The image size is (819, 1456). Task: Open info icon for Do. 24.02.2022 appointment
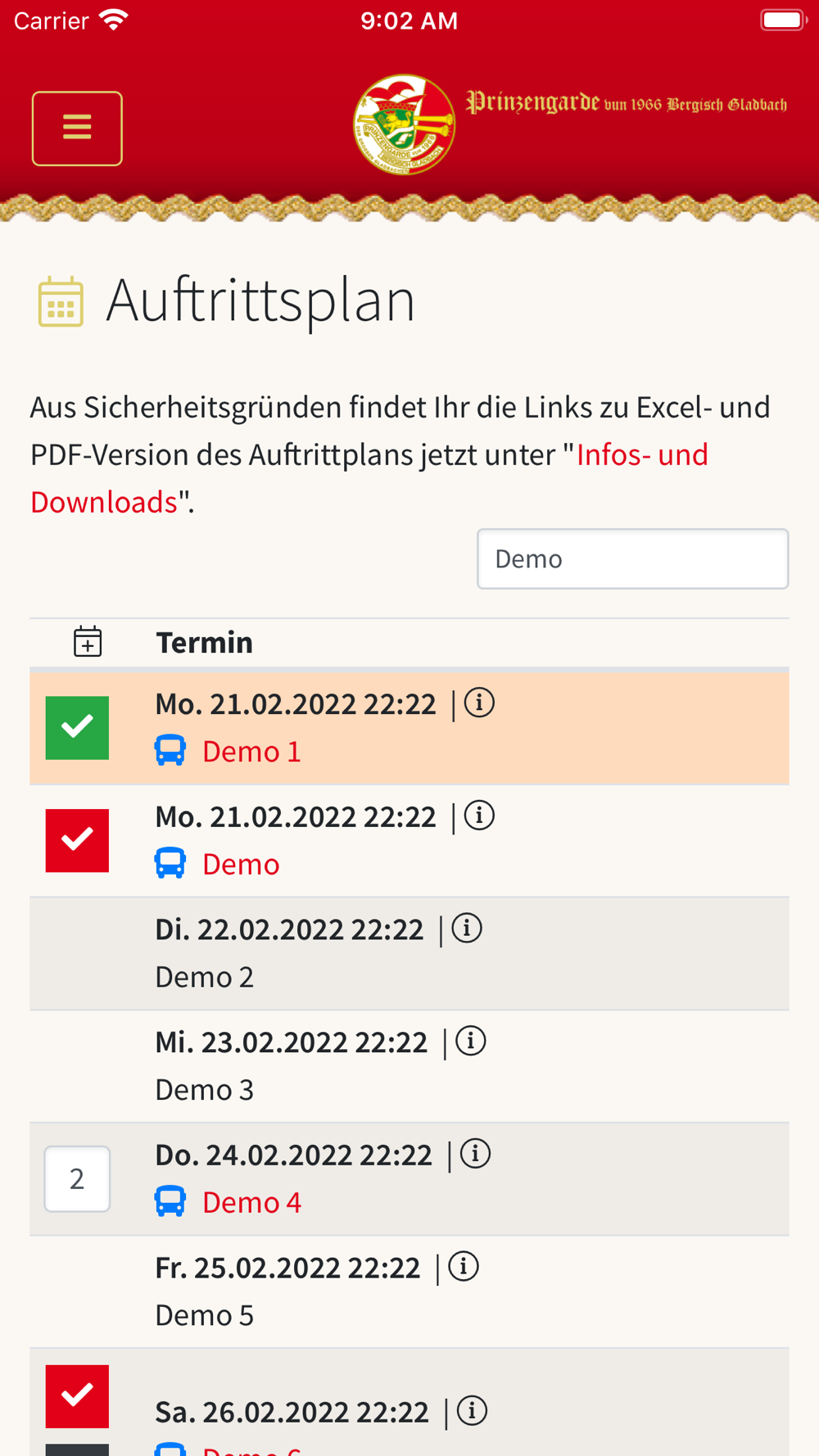tap(475, 1154)
